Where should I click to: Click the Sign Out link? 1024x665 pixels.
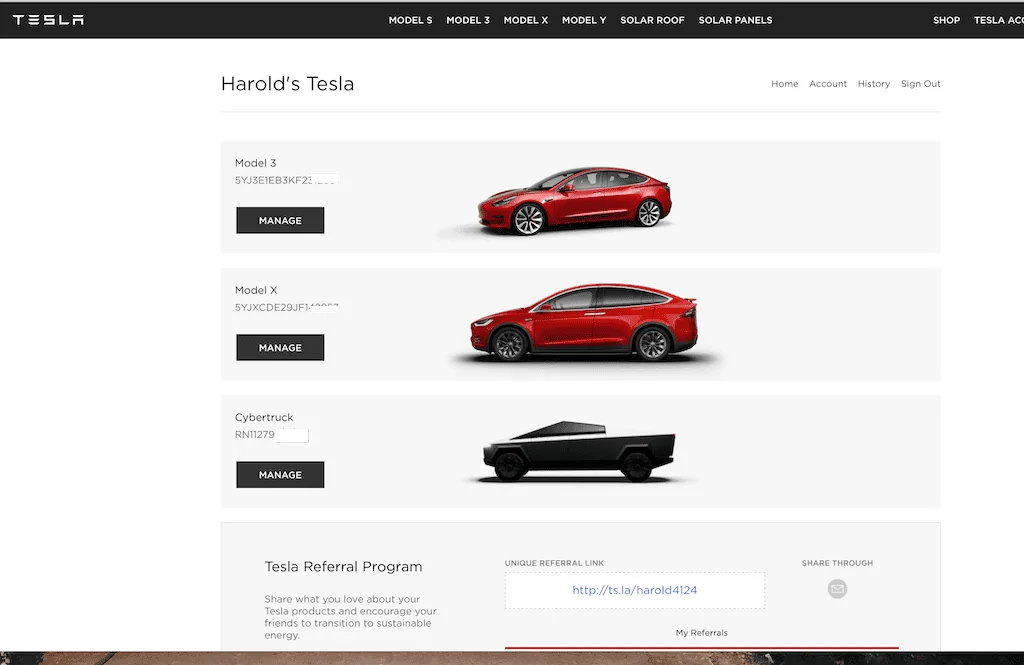(921, 84)
